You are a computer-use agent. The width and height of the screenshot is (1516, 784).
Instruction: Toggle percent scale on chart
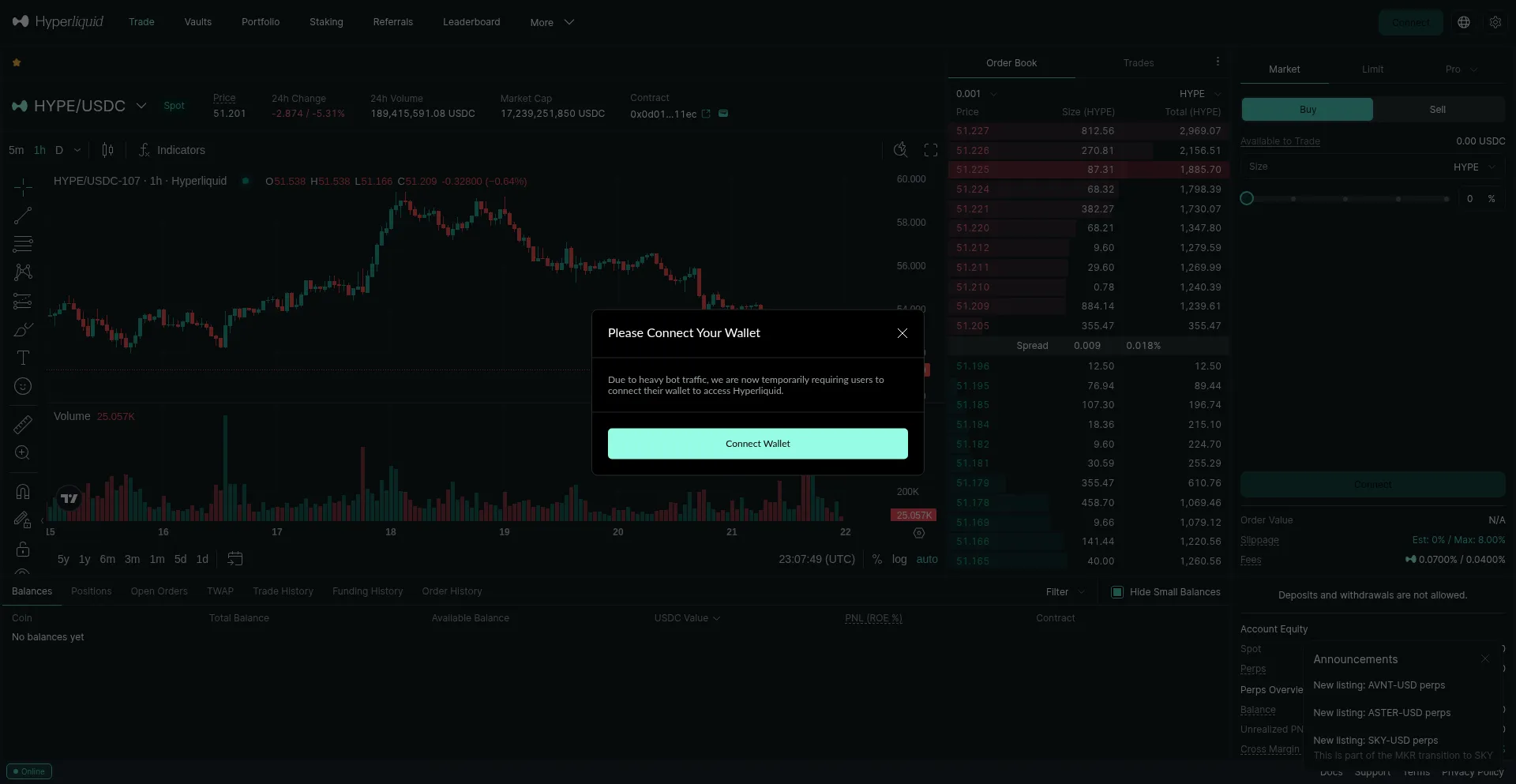(877, 559)
